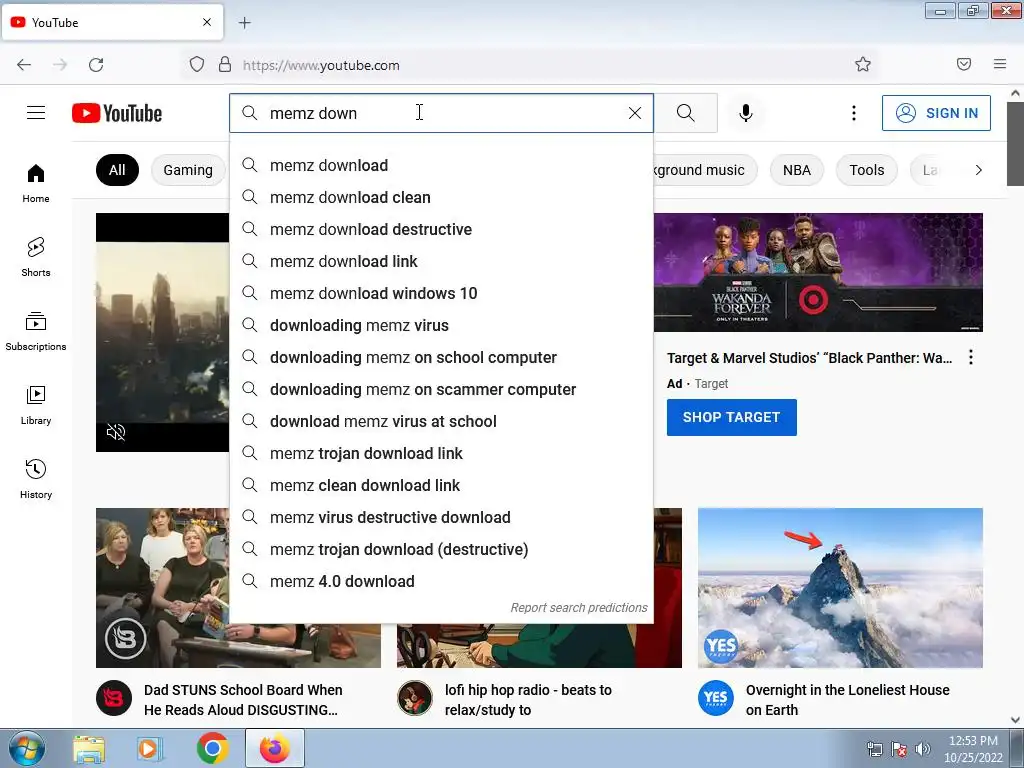Screen dimensions: 1024x768
Task: Start voice search with microphone icon
Action: click(x=745, y=113)
